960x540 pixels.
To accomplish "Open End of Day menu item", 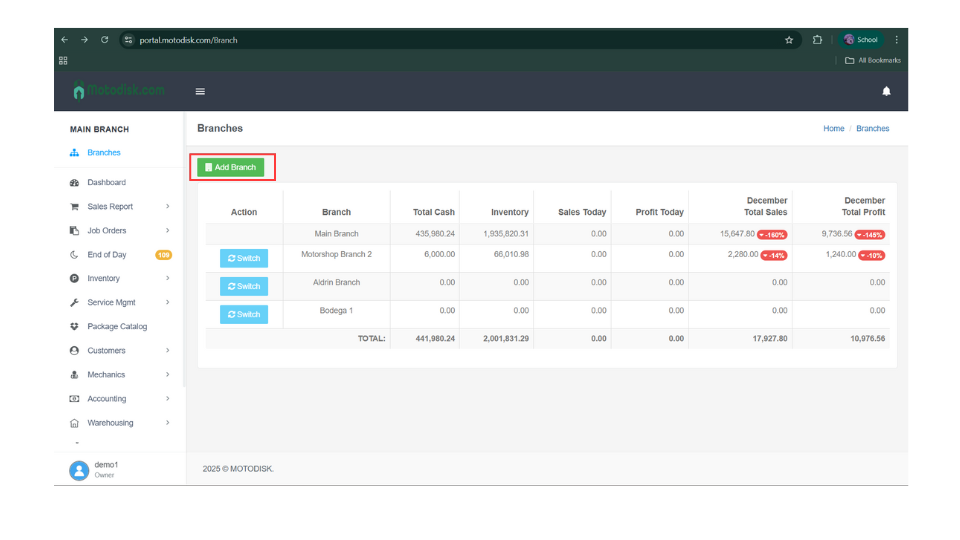I will click(107, 255).
